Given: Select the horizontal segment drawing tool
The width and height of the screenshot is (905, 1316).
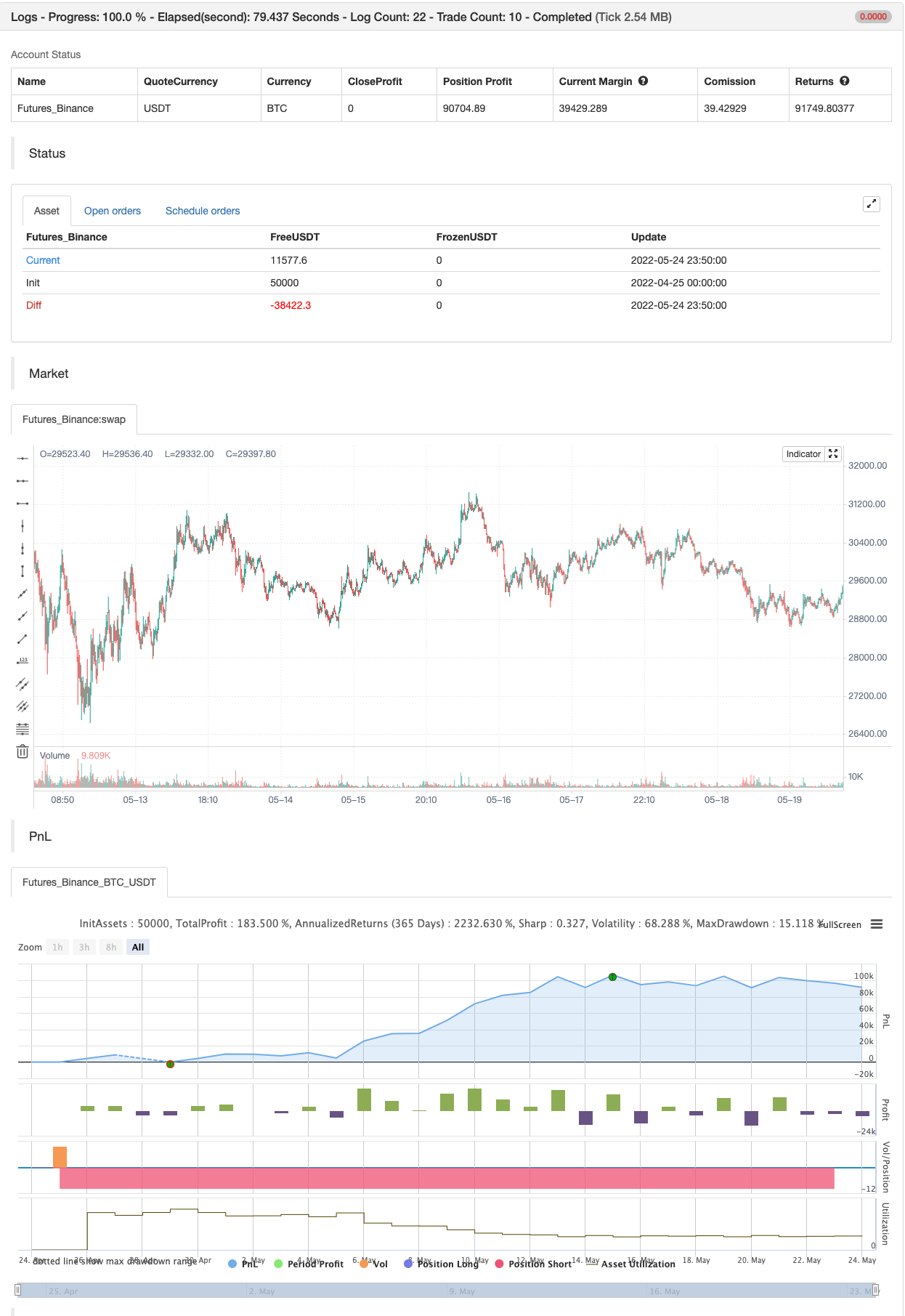Looking at the screenshot, I should pos(23,503).
